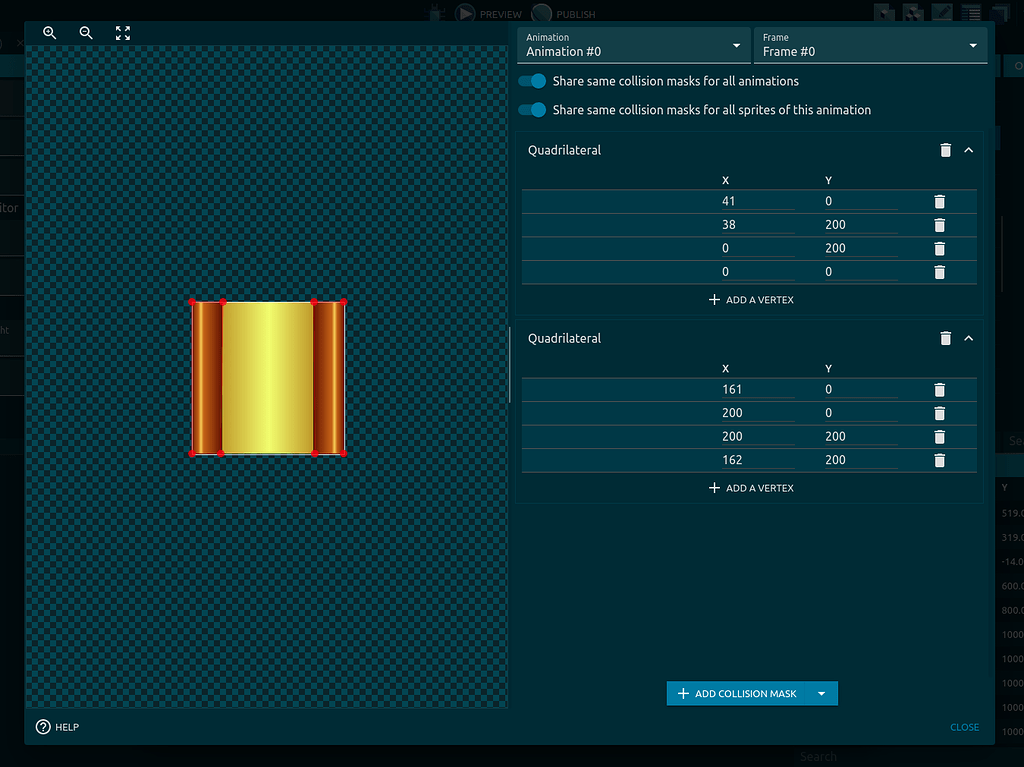Fit the sprite preview to the view
This screenshot has height=767, width=1024.
123,33
